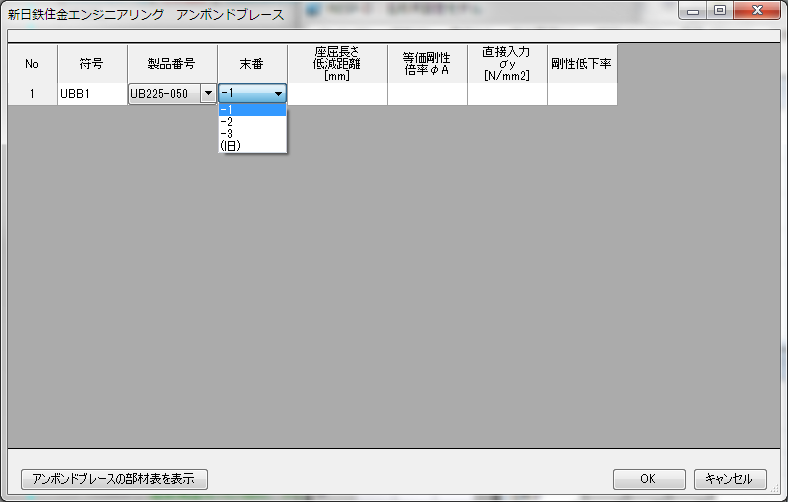This screenshot has height=502, width=788.
Task: Click the 座屈長さ低減距離[mm] column header
Action: tap(337, 64)
